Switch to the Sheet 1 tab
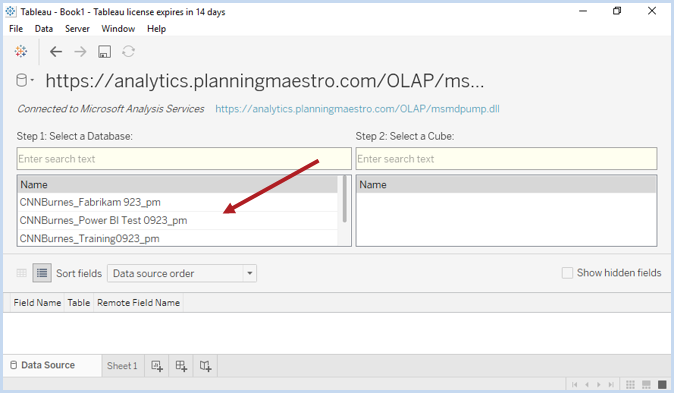Viewport: 674px width, 393px height. pos(122,366)
